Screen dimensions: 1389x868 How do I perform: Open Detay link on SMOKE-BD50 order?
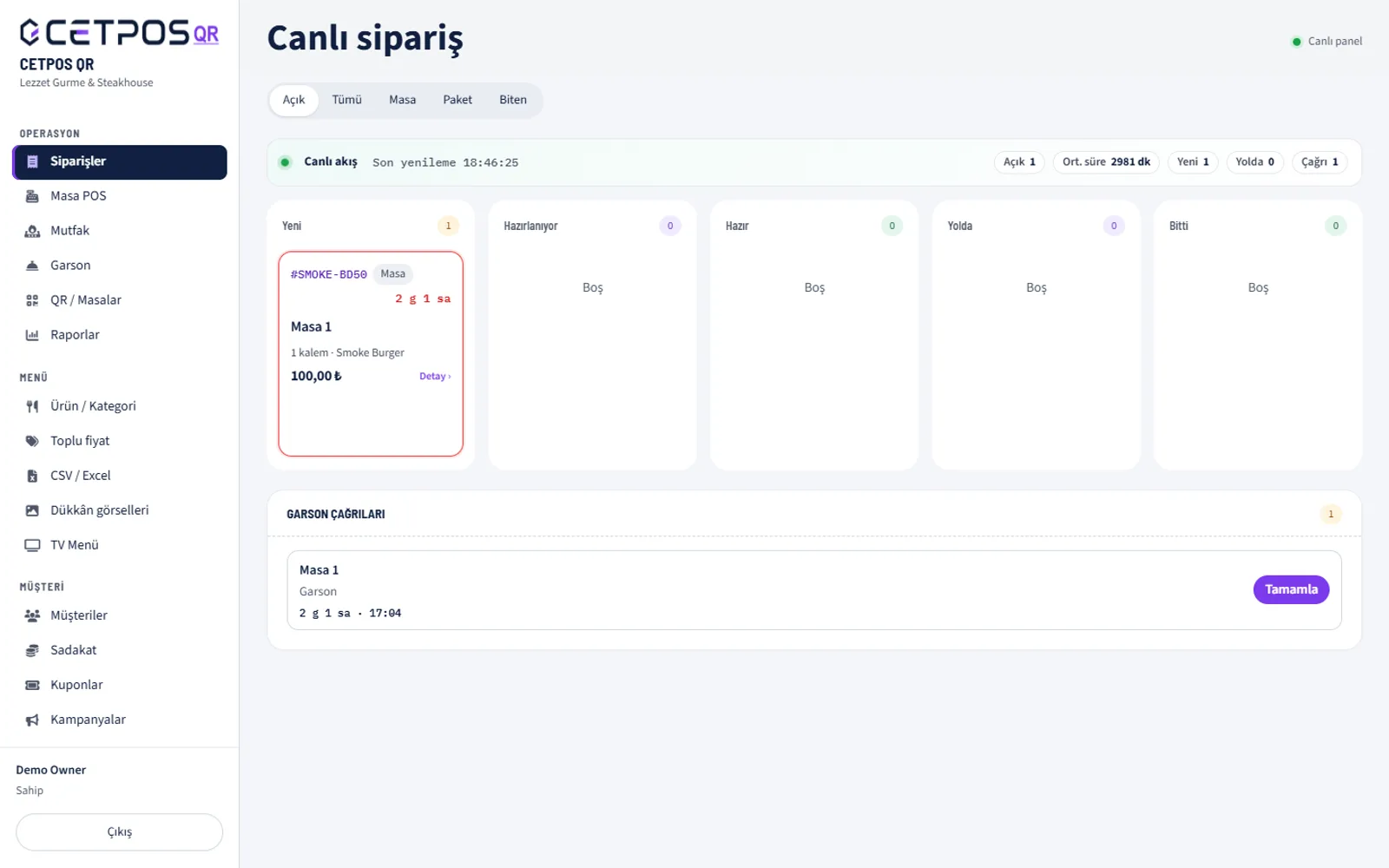tap(435, 376)
